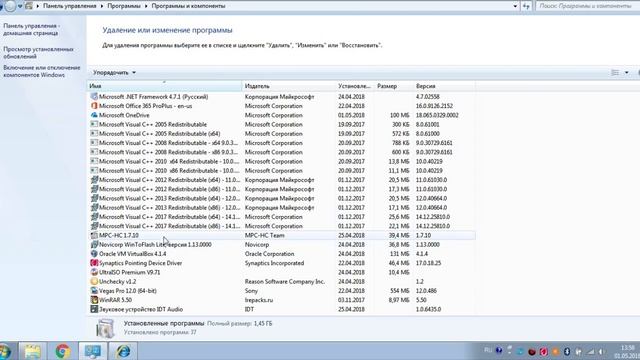The width and height of the screenshot is (640, 360).
Task: Select Visual C++ 2012 Redistributable (x86) row
Action: [x=281, y=189]
